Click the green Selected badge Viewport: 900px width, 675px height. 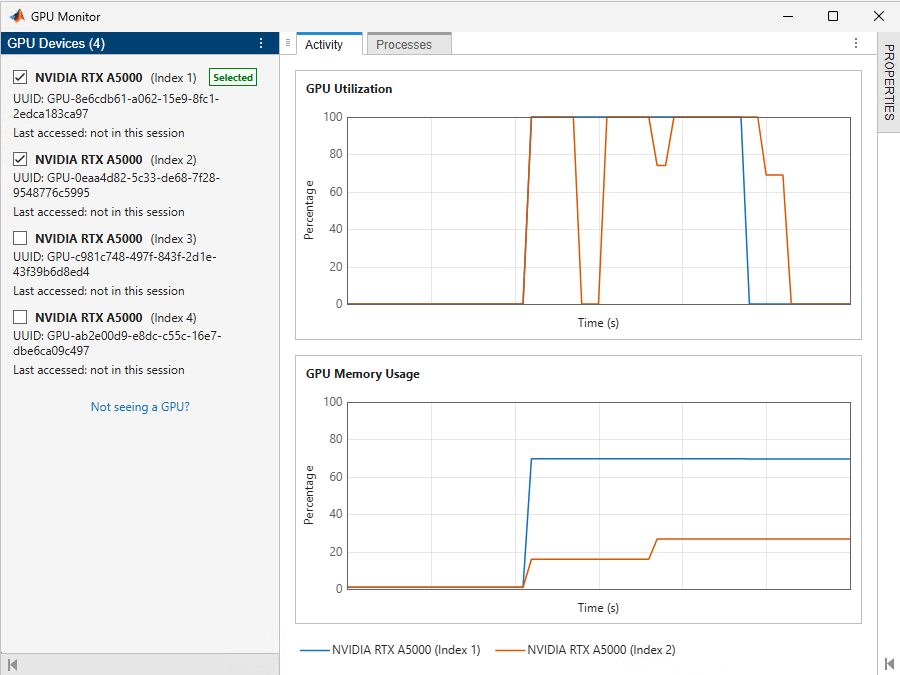233,77
